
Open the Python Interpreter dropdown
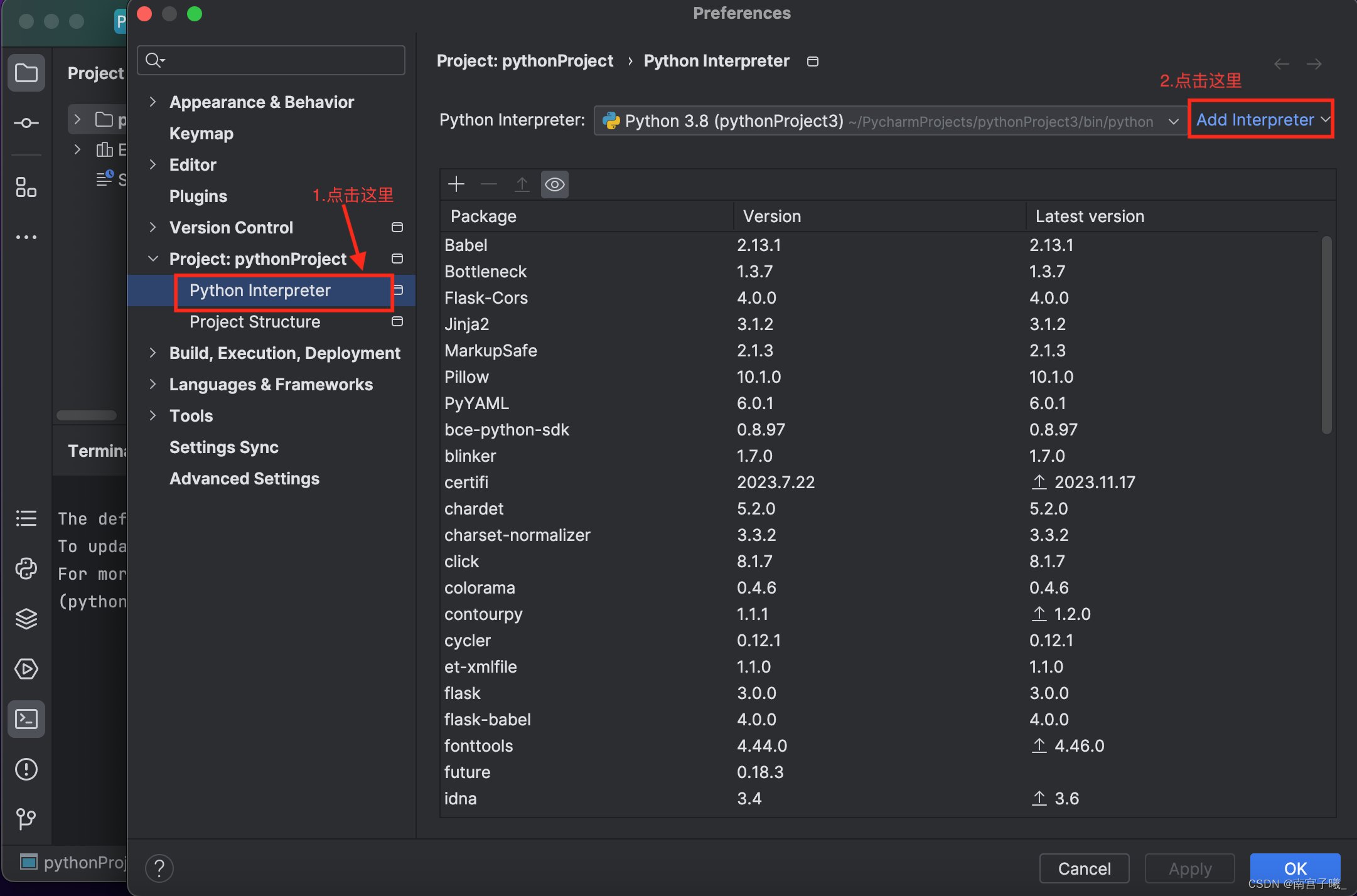[1173, 120]
